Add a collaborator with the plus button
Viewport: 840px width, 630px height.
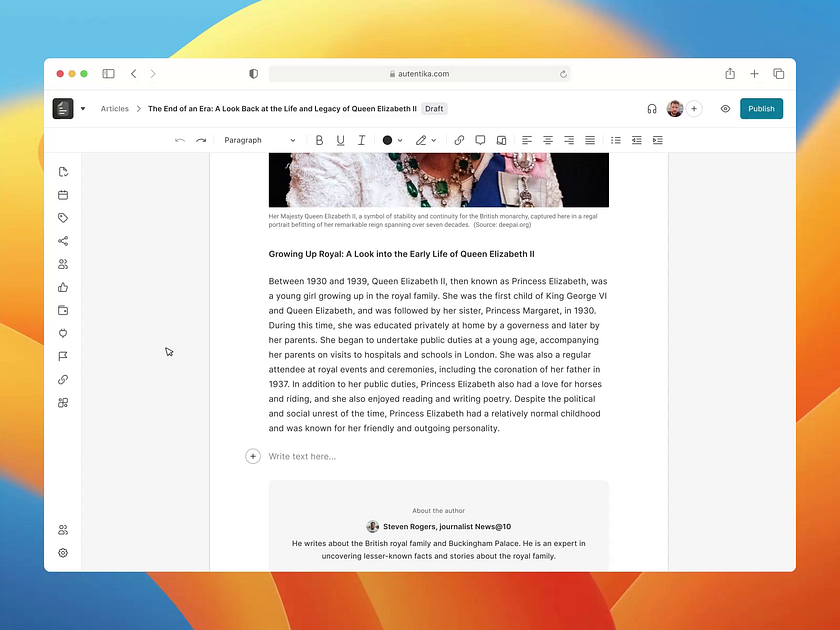click(694, 109)
